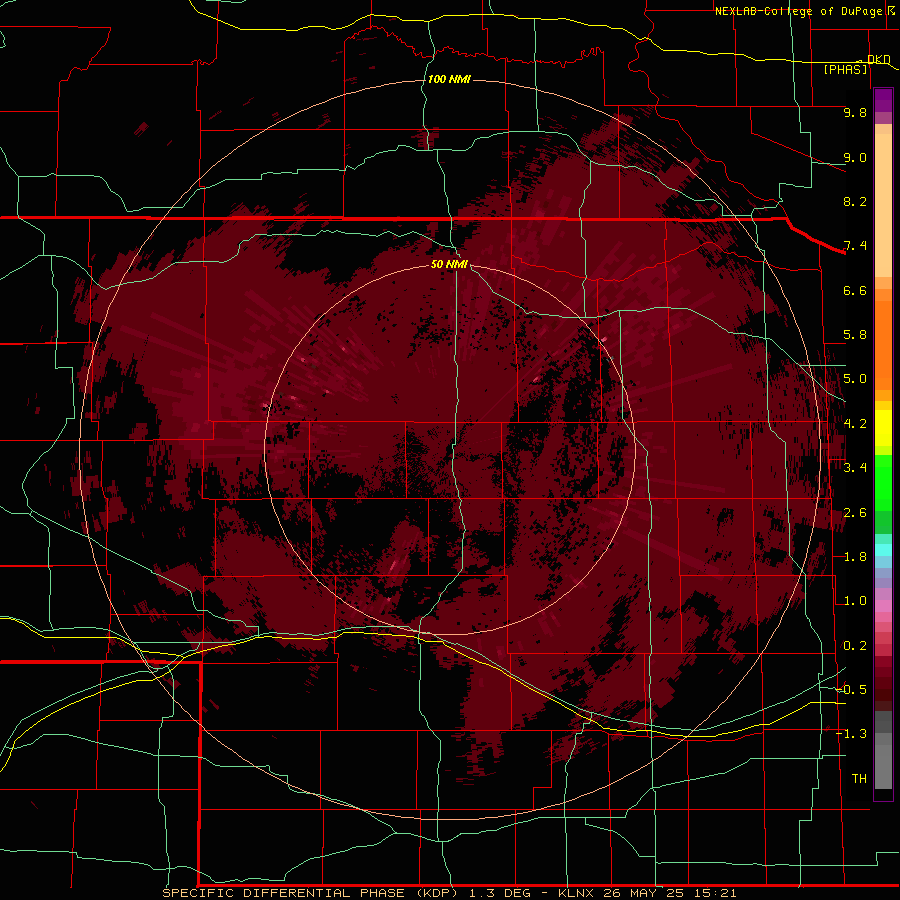The image size is (900, 900).
Task: Click the 5.0 scale value
Action: (x=855, y=379)
